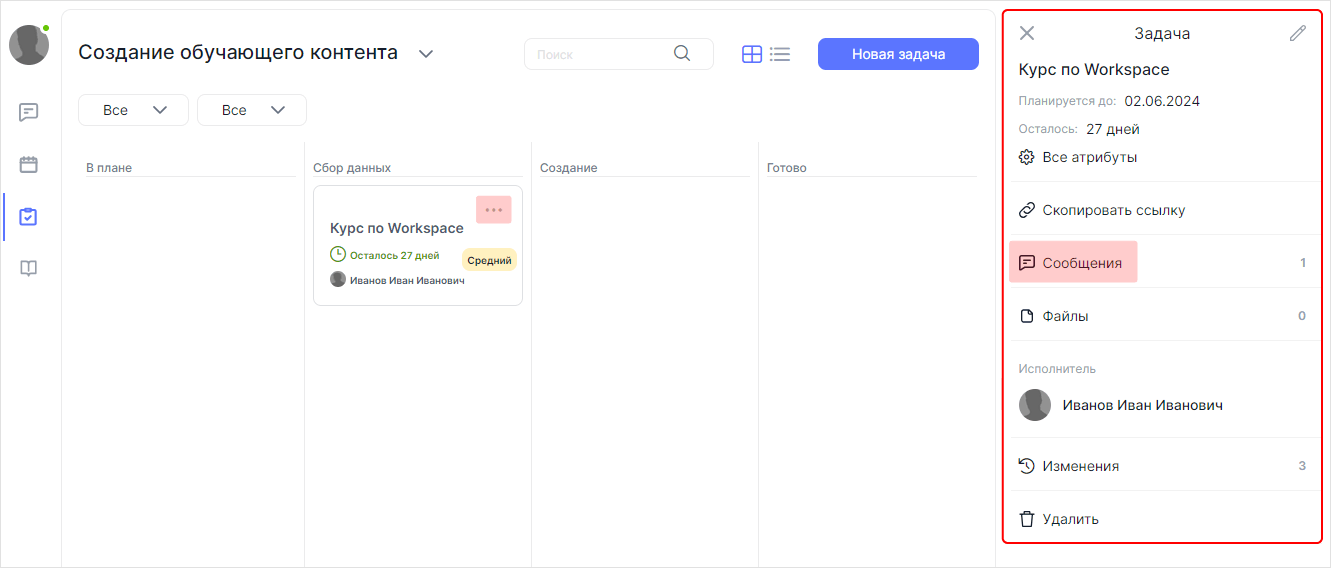Open Сообщения in the task panel
The width and height of the screenshot is (1331, 568).
pyautogui.click(x=1073, y=263)
